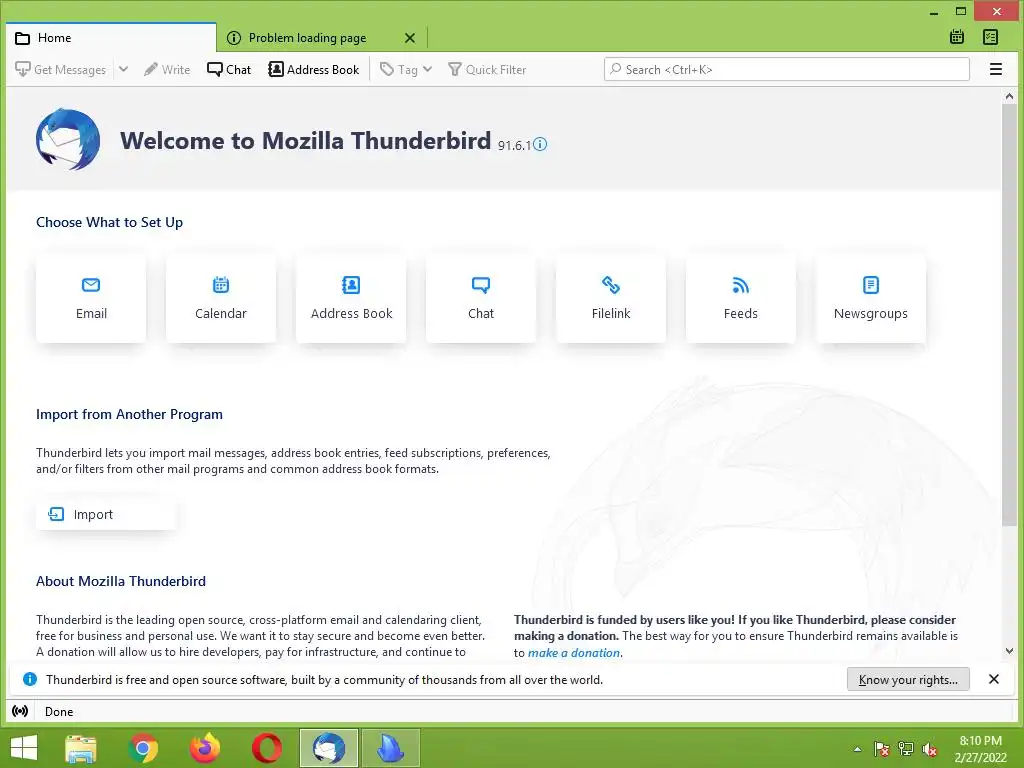Screen dimensions: 1024x768
Task: Dismiss the open source notification bar
Action: tap(993, 679)
